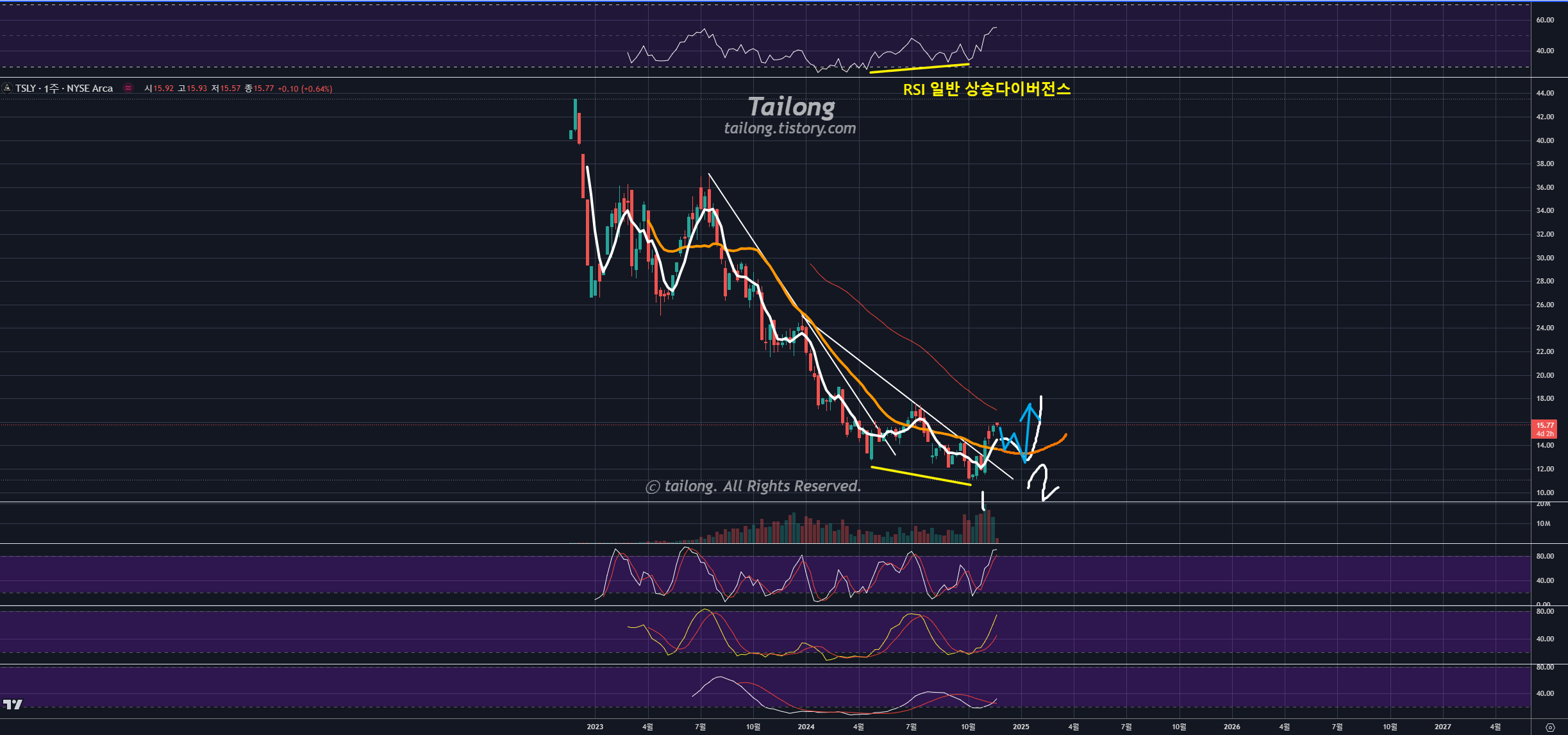Click the 10M volume scale label
The width and height of the screenshot is (1568, 735).
1543,524
